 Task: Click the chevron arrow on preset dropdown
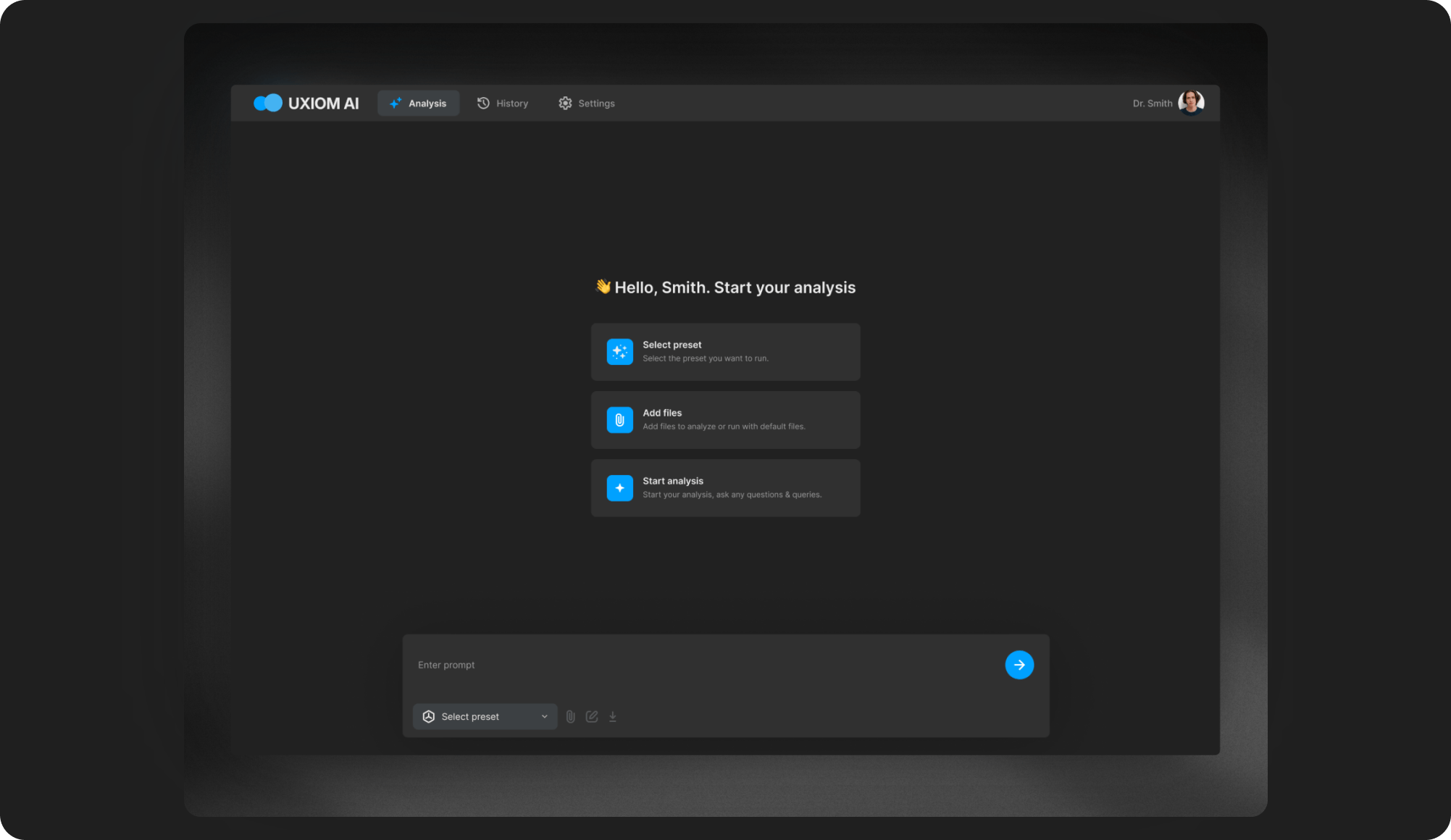[545, 716]
